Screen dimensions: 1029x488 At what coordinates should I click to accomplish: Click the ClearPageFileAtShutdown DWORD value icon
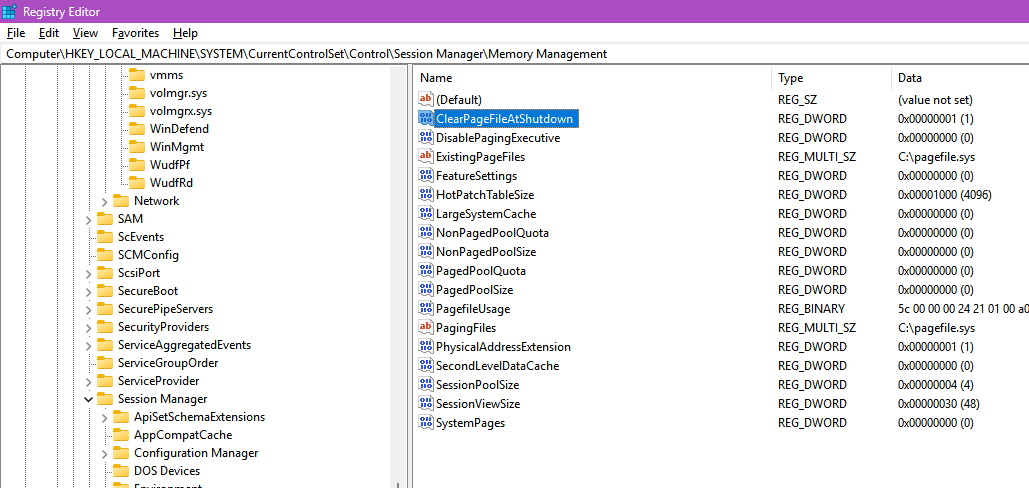click(x=427, y=119)
